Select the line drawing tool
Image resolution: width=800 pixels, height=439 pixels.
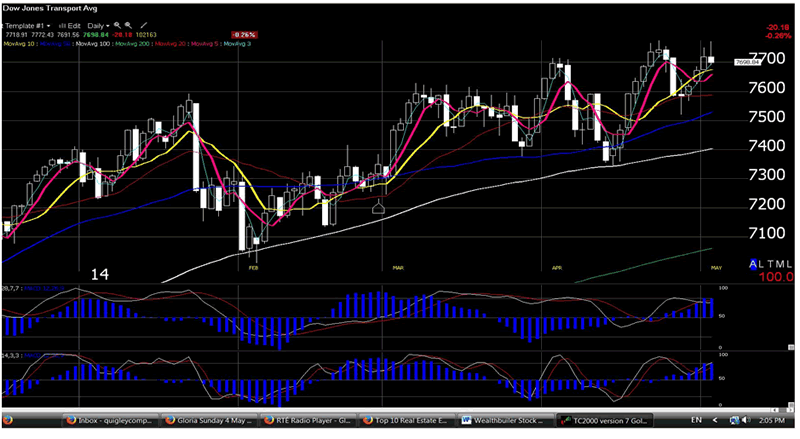[145, 23]
